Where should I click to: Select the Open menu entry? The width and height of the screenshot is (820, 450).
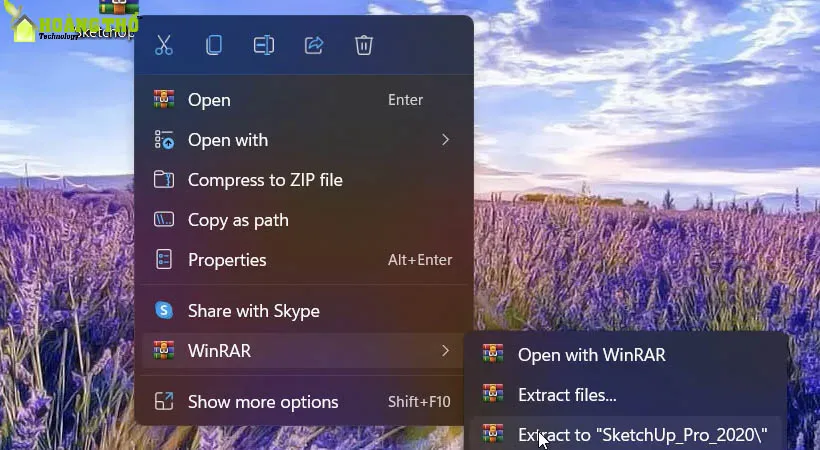point(303,100)
